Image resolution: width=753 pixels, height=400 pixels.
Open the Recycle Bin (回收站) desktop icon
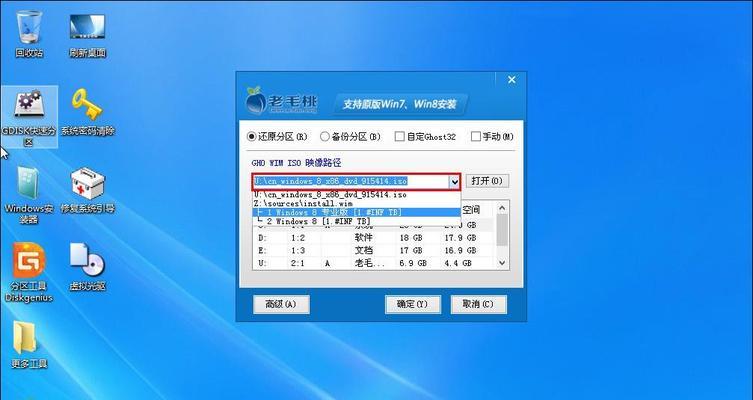[29, 34]
